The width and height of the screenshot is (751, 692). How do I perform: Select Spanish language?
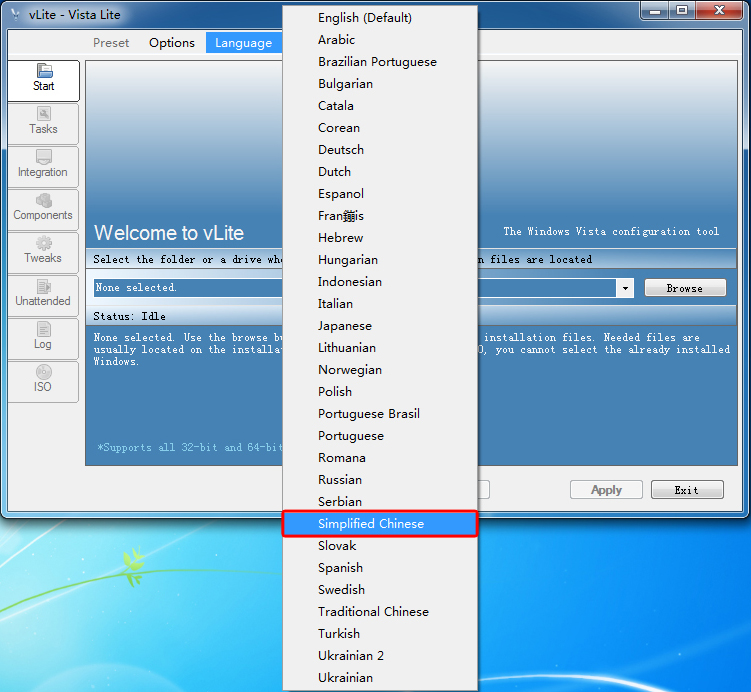coord(380,568)
